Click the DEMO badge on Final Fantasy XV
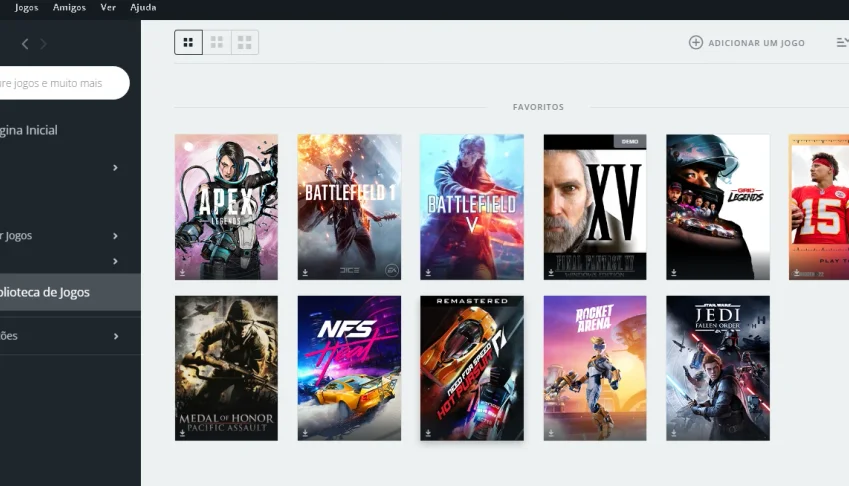Viewport: 849px width, 486px height. (630, 141)
